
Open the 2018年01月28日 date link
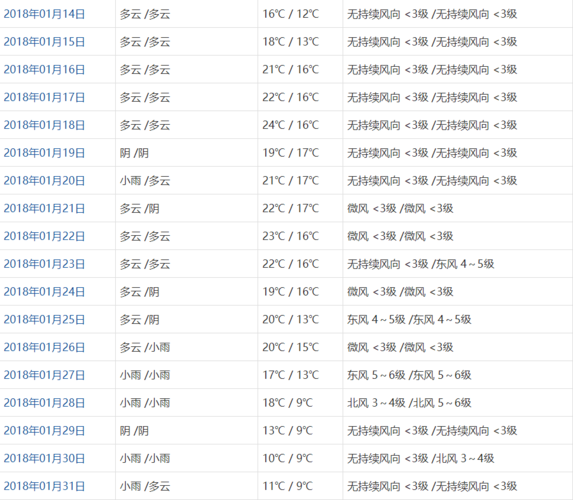44,403
